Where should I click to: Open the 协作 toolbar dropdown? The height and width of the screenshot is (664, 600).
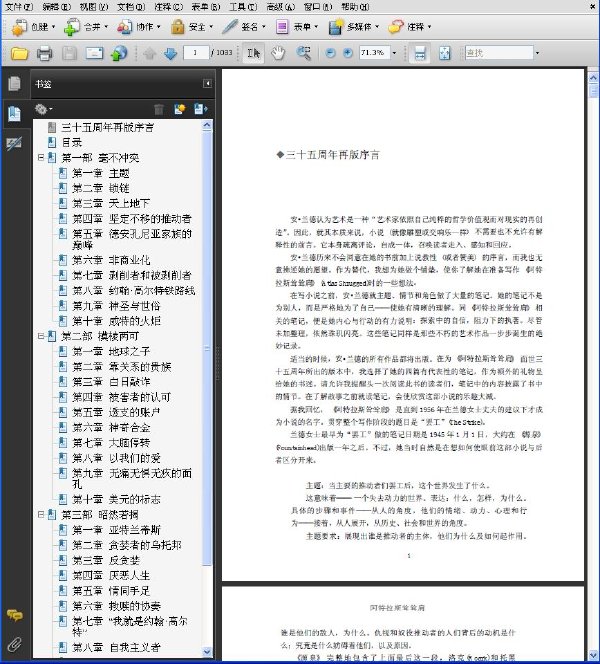(139, 27)
